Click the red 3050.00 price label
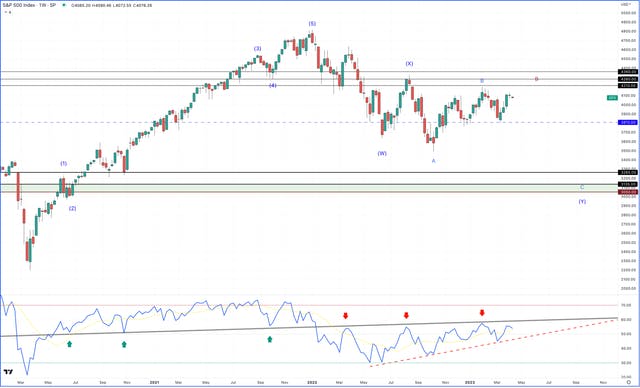This screenshot has width=640, height=388. click(628, 192)
